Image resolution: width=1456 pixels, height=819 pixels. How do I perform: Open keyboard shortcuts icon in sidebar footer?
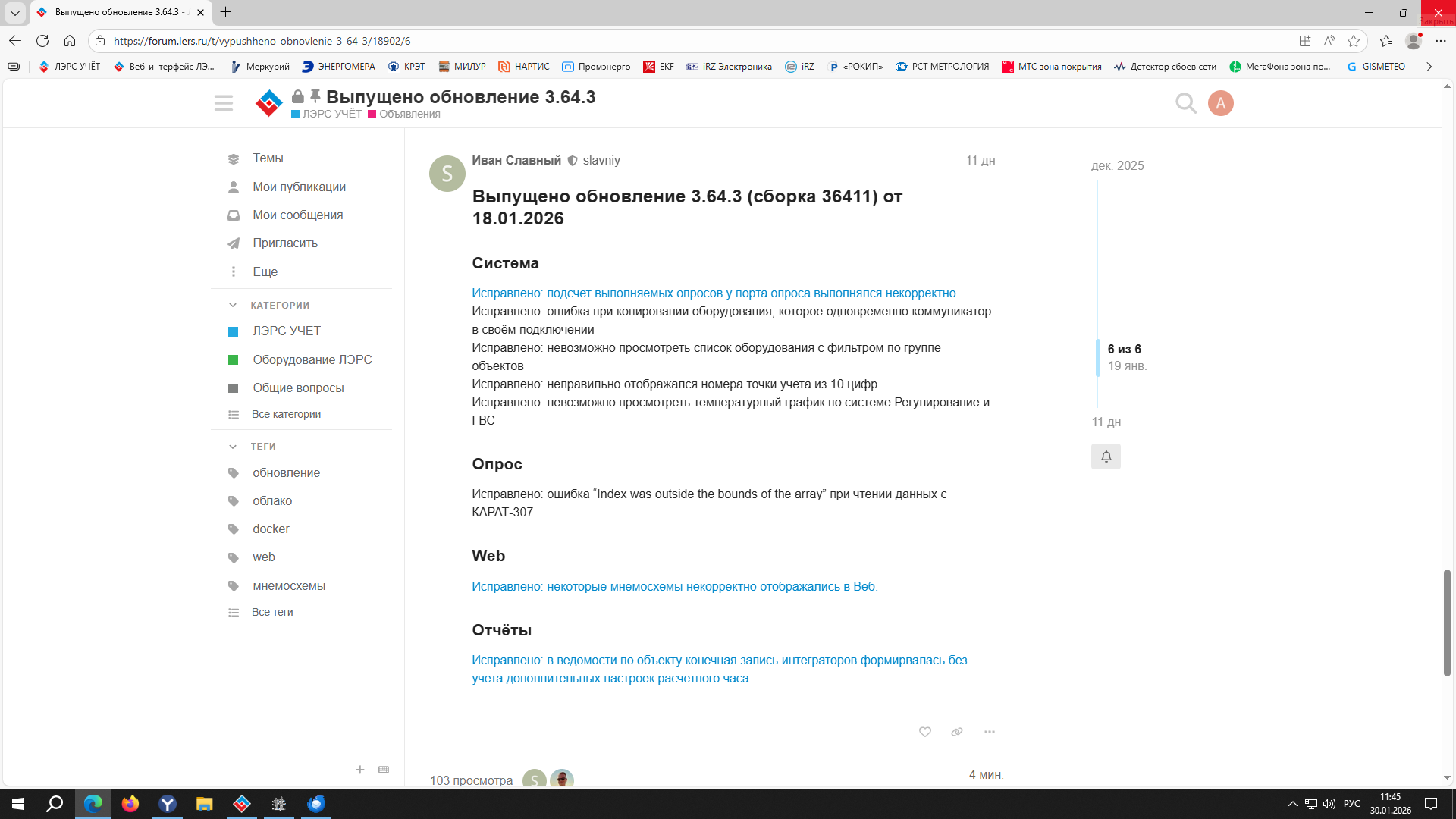pyautogui.click(x=384, y=770)
